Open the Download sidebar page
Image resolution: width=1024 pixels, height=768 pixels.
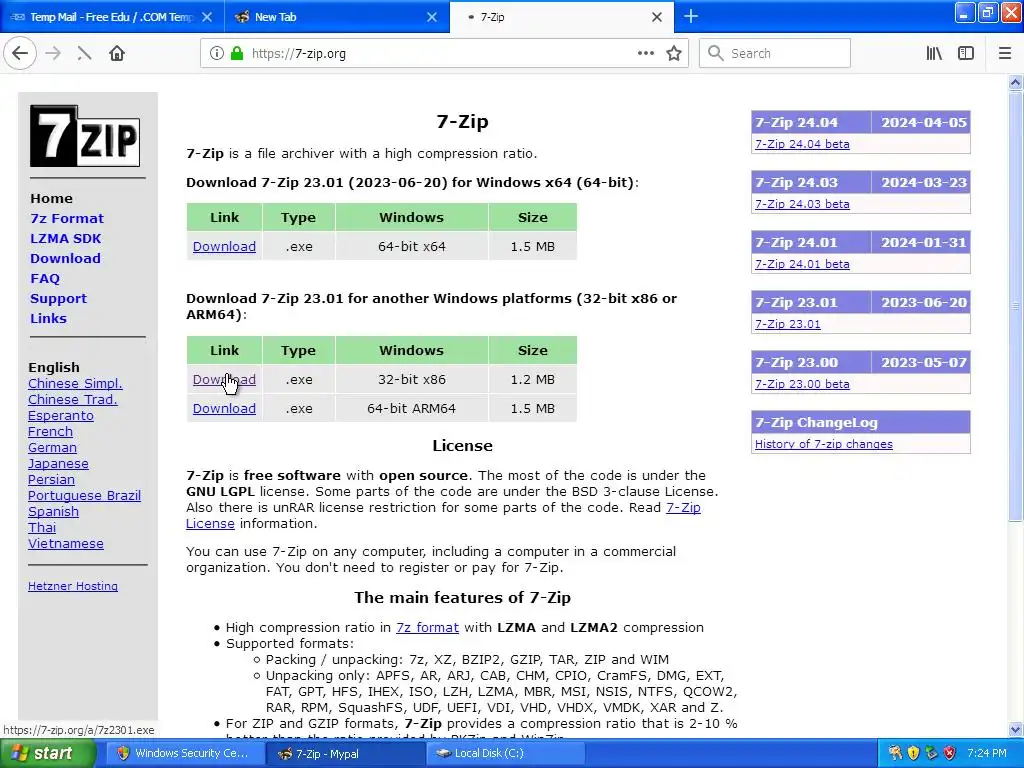point(65,259)
